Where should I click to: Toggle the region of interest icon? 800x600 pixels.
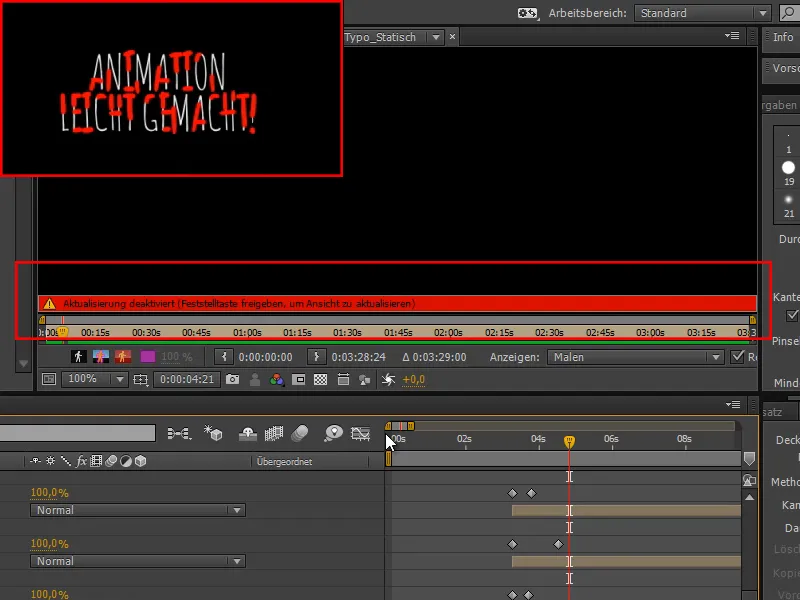click(x=298, y=379)
